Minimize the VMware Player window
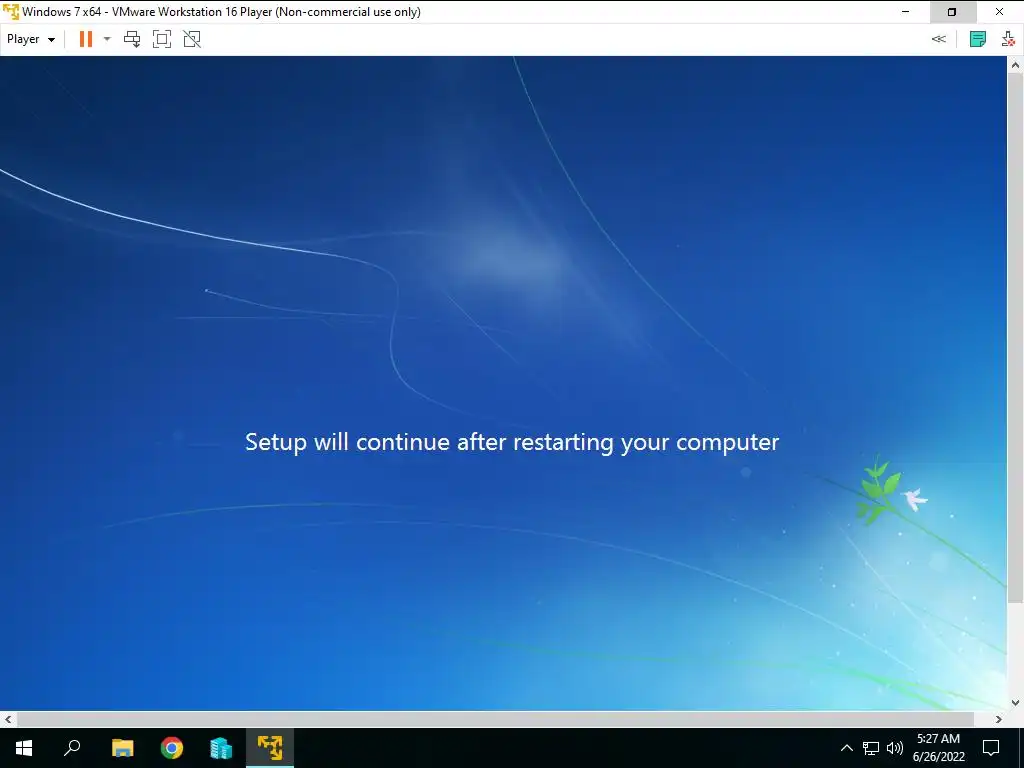 906,12
